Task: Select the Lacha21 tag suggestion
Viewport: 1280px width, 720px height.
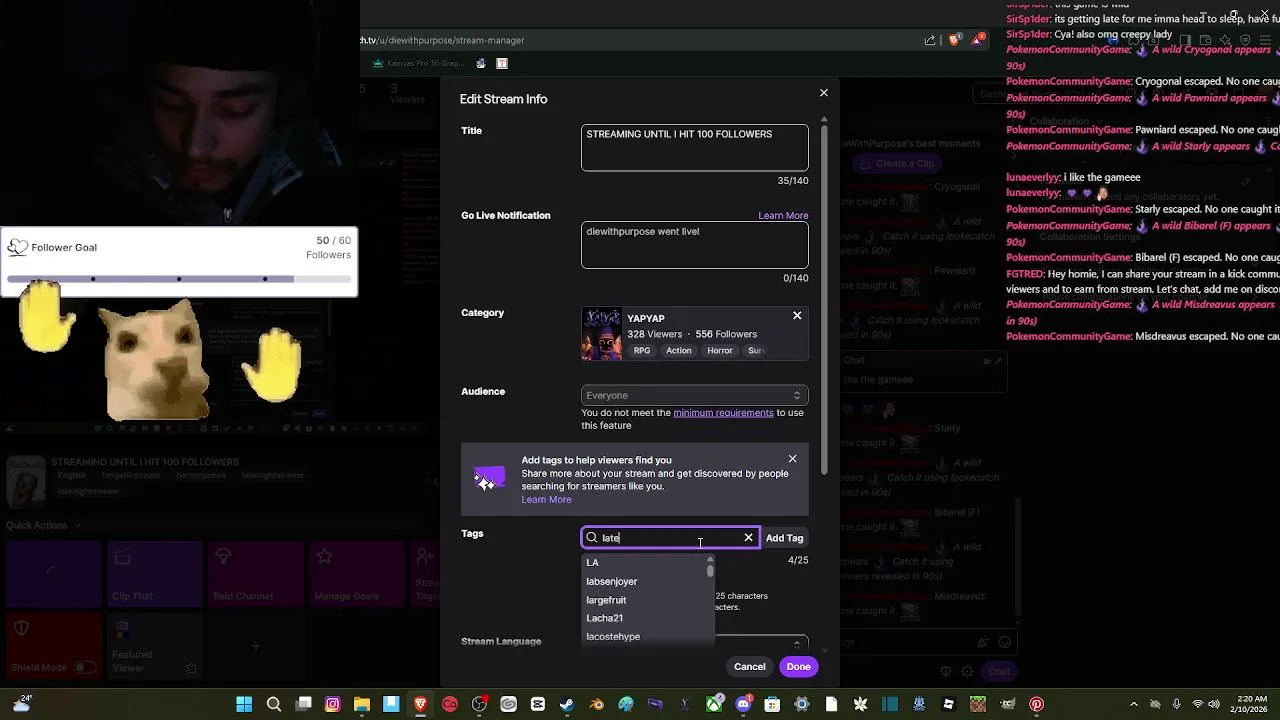Action: pyautogui.click(x=645, y=618)
